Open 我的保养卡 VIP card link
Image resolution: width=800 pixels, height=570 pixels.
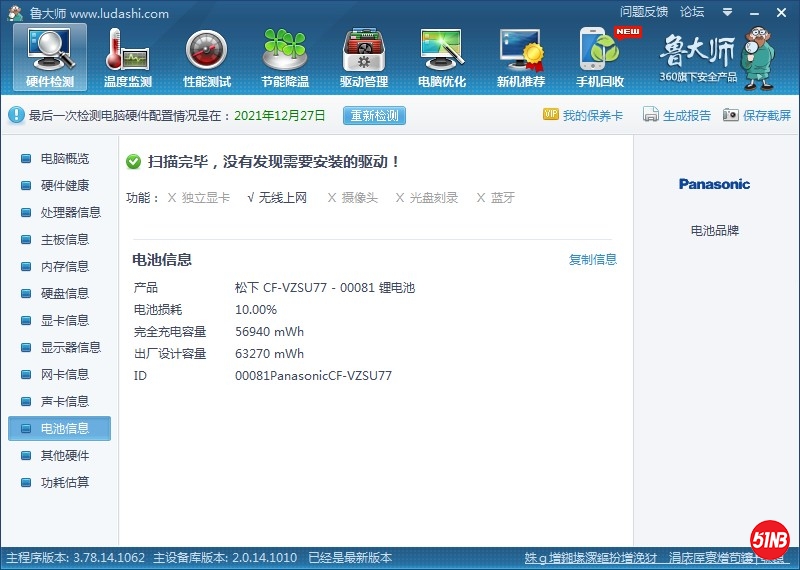tap(583, 116)
